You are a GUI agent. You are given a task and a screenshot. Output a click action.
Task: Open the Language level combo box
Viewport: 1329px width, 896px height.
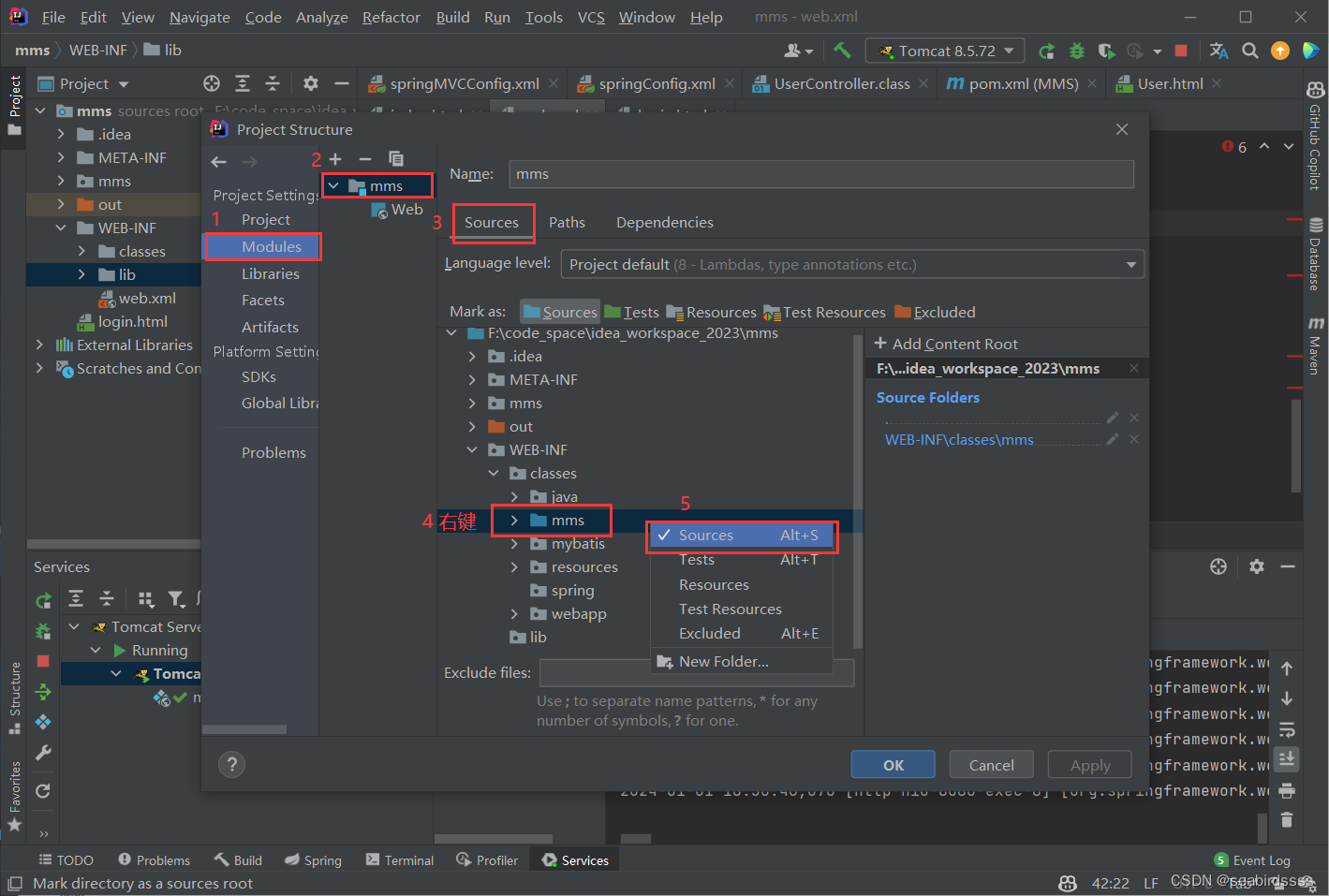click(x=852, y=264)
